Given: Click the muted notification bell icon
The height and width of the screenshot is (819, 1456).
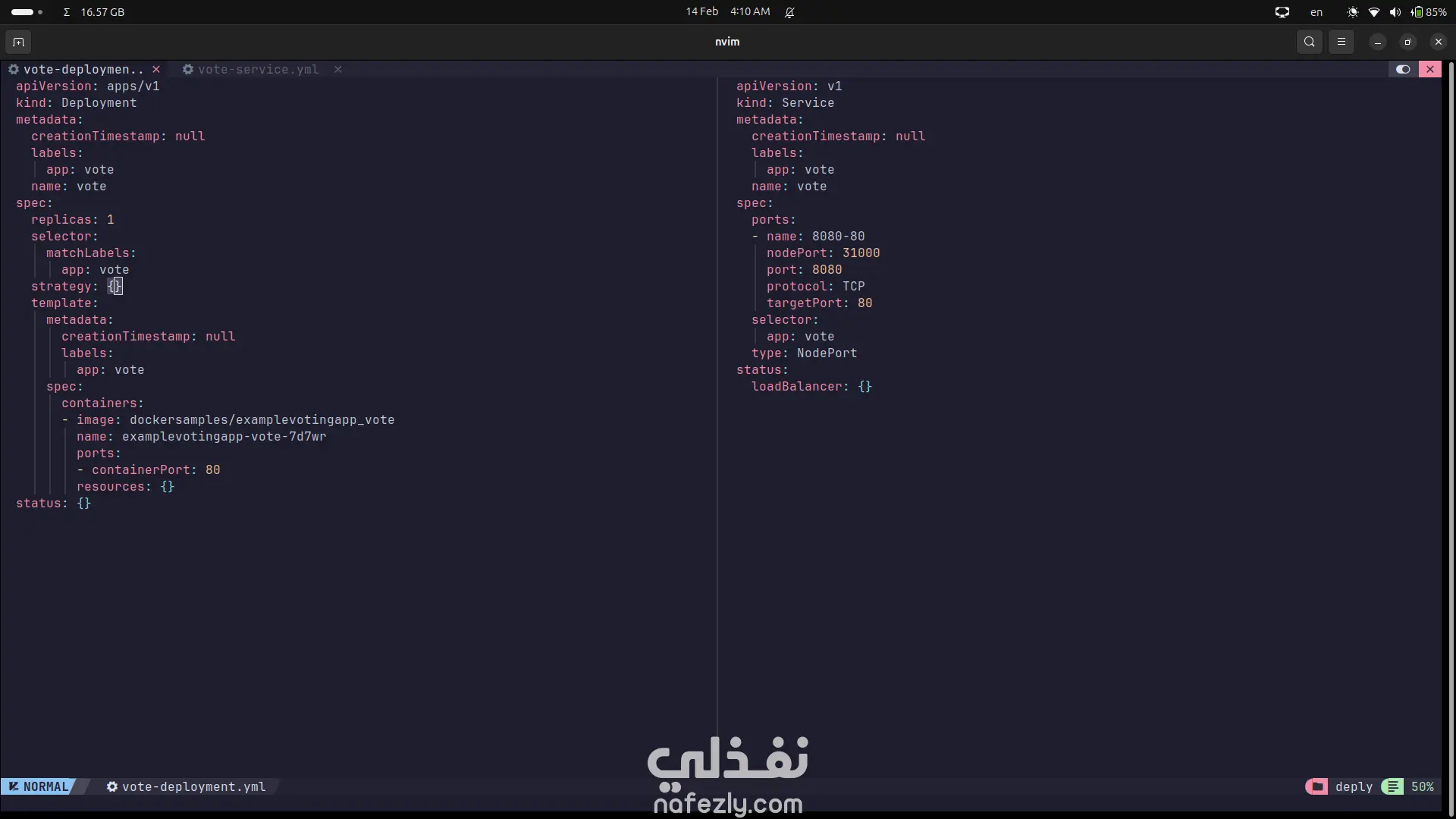Looking at the screenshot, I should pos(789,12).
